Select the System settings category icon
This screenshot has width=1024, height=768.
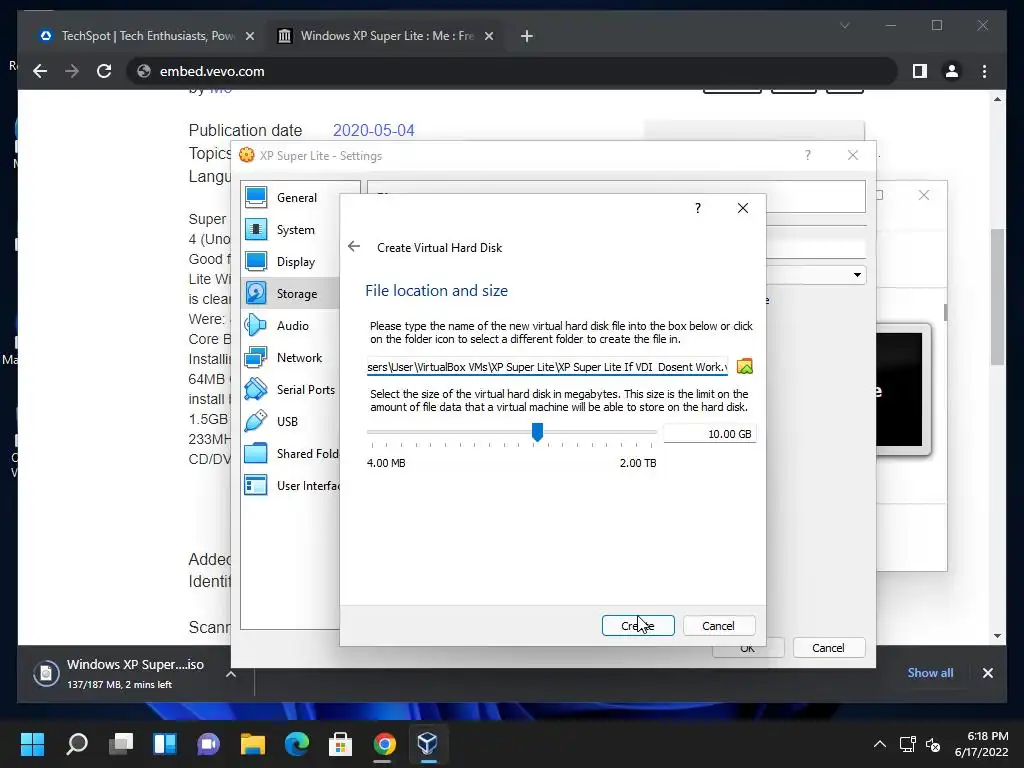point(256,230)
